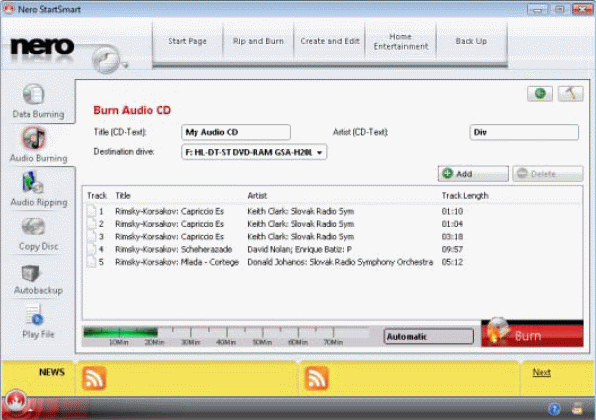
Task: Click the Donald Johanos artist cell
Action: pyautogui.click(x=340, y=262)
